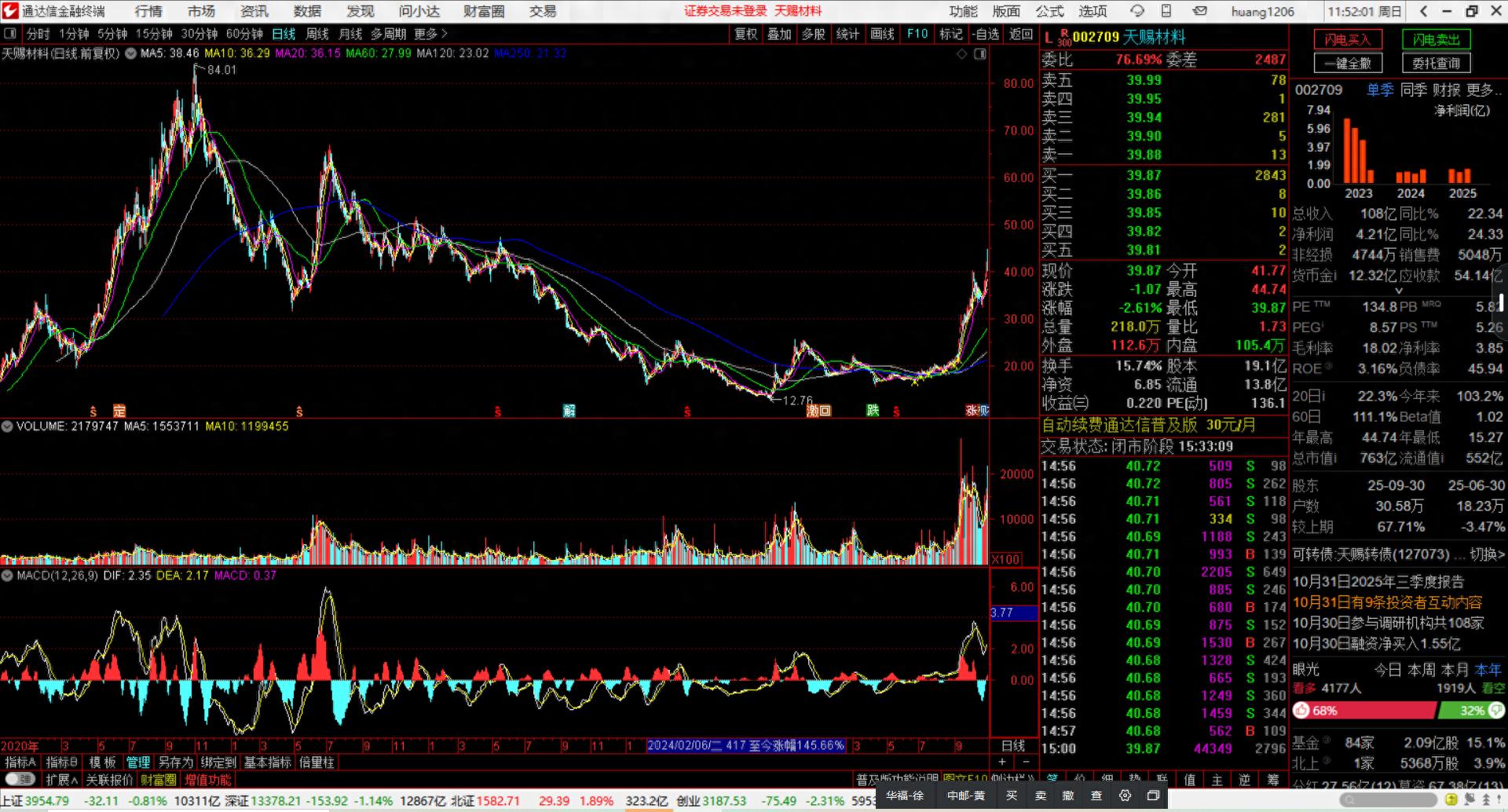The image size is (1508, 812).
Task: Expand the 更多 periods menu
Action: (430, 34)
